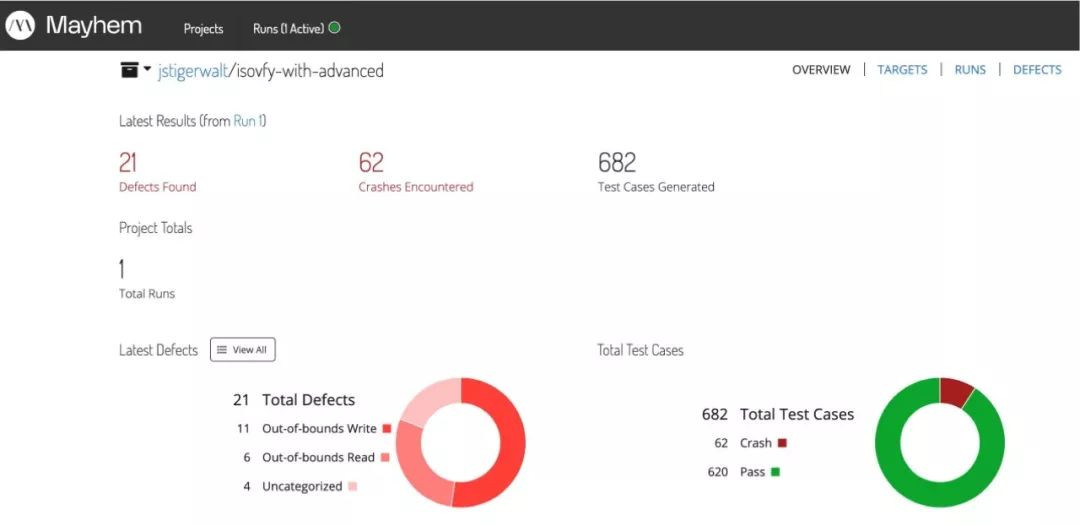This screenshot has width=1080, height=526.
Task: Click the green active runs indicator
Action: coord(334,28)
